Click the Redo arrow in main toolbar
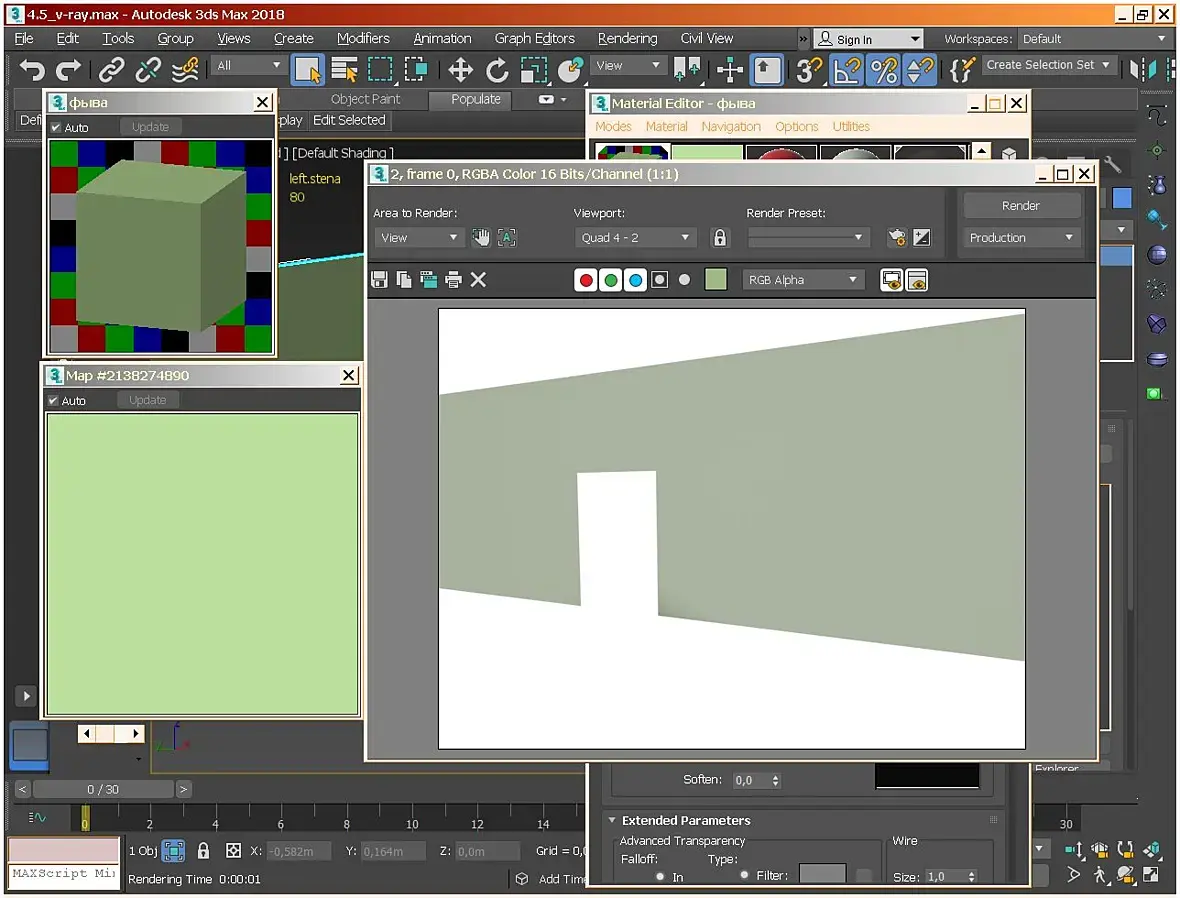Image resolution: width=1180 pixels, height=898 pixels. (68, 70)
